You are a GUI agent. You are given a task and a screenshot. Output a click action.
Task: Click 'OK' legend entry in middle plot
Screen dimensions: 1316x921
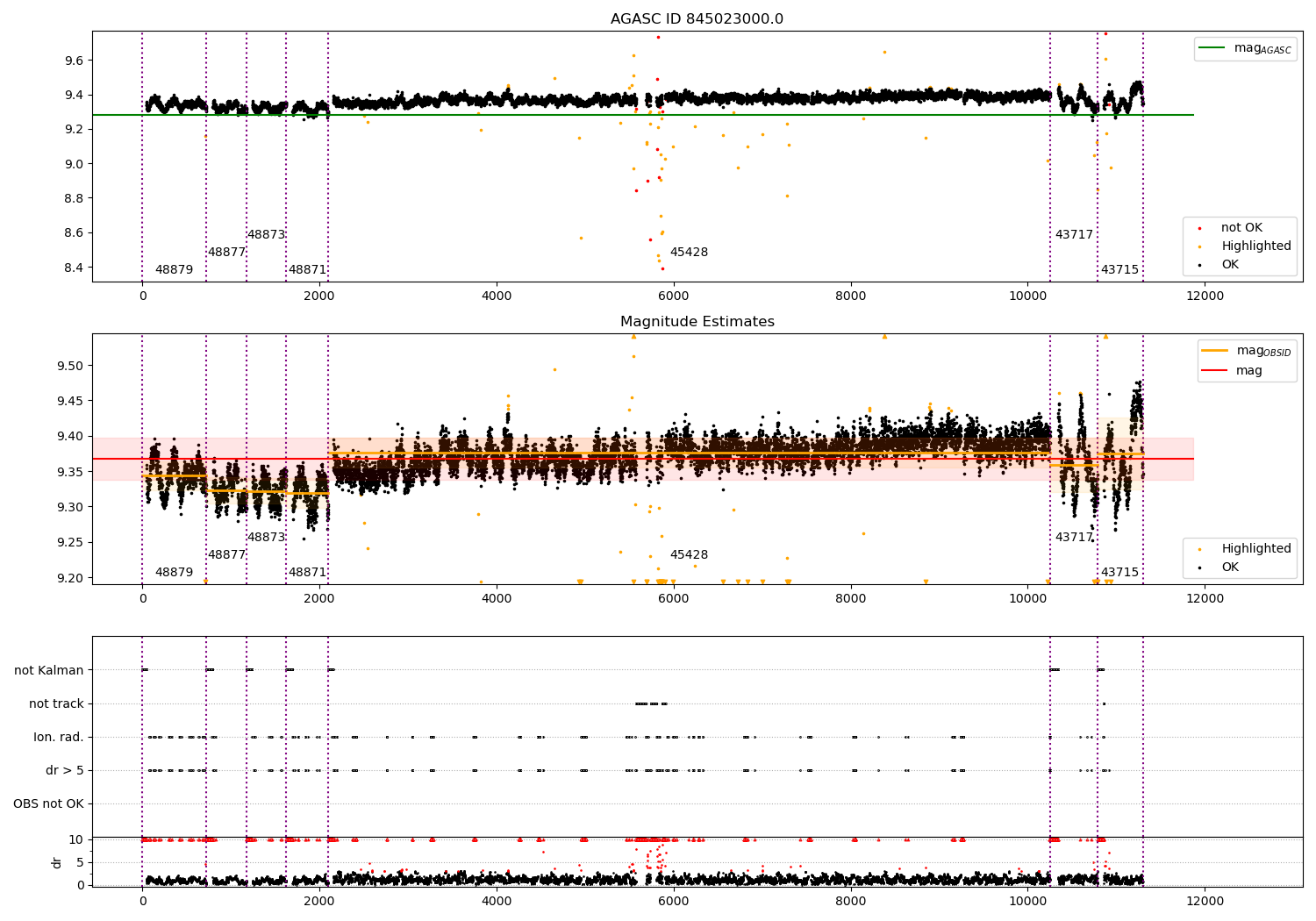tap(1230, 568)
